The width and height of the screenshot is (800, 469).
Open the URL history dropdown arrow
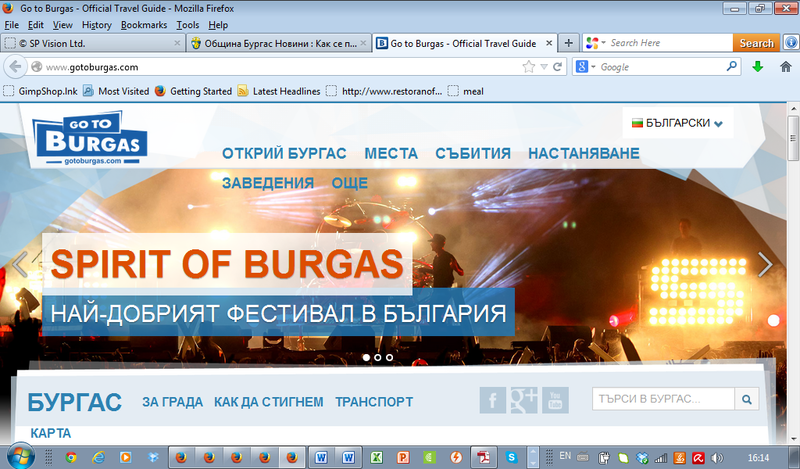(x=544, y=67)
